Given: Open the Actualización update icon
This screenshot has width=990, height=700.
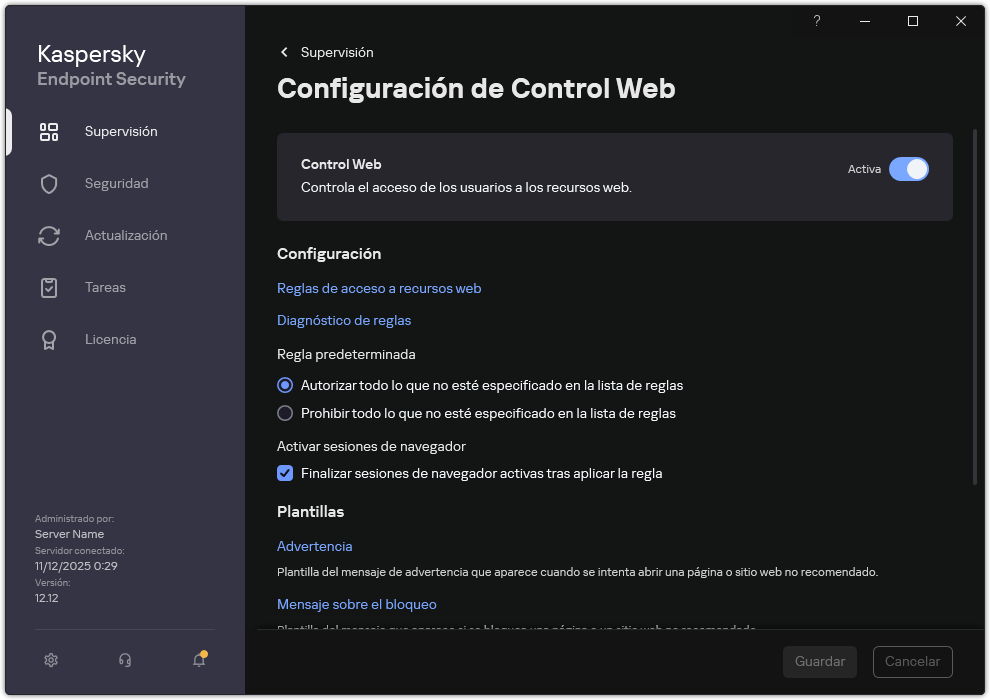Looking at the screenshot, I should (x=49, y=235).
